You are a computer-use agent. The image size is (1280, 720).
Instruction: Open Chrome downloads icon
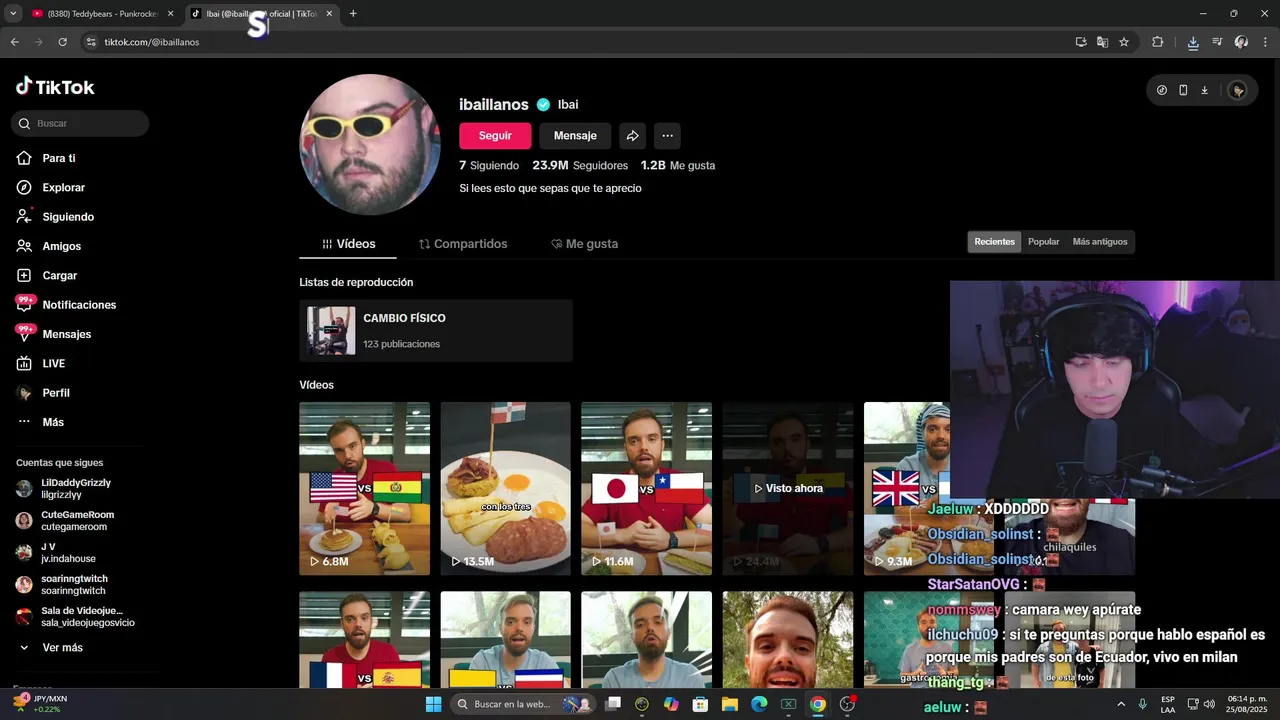1193,42
